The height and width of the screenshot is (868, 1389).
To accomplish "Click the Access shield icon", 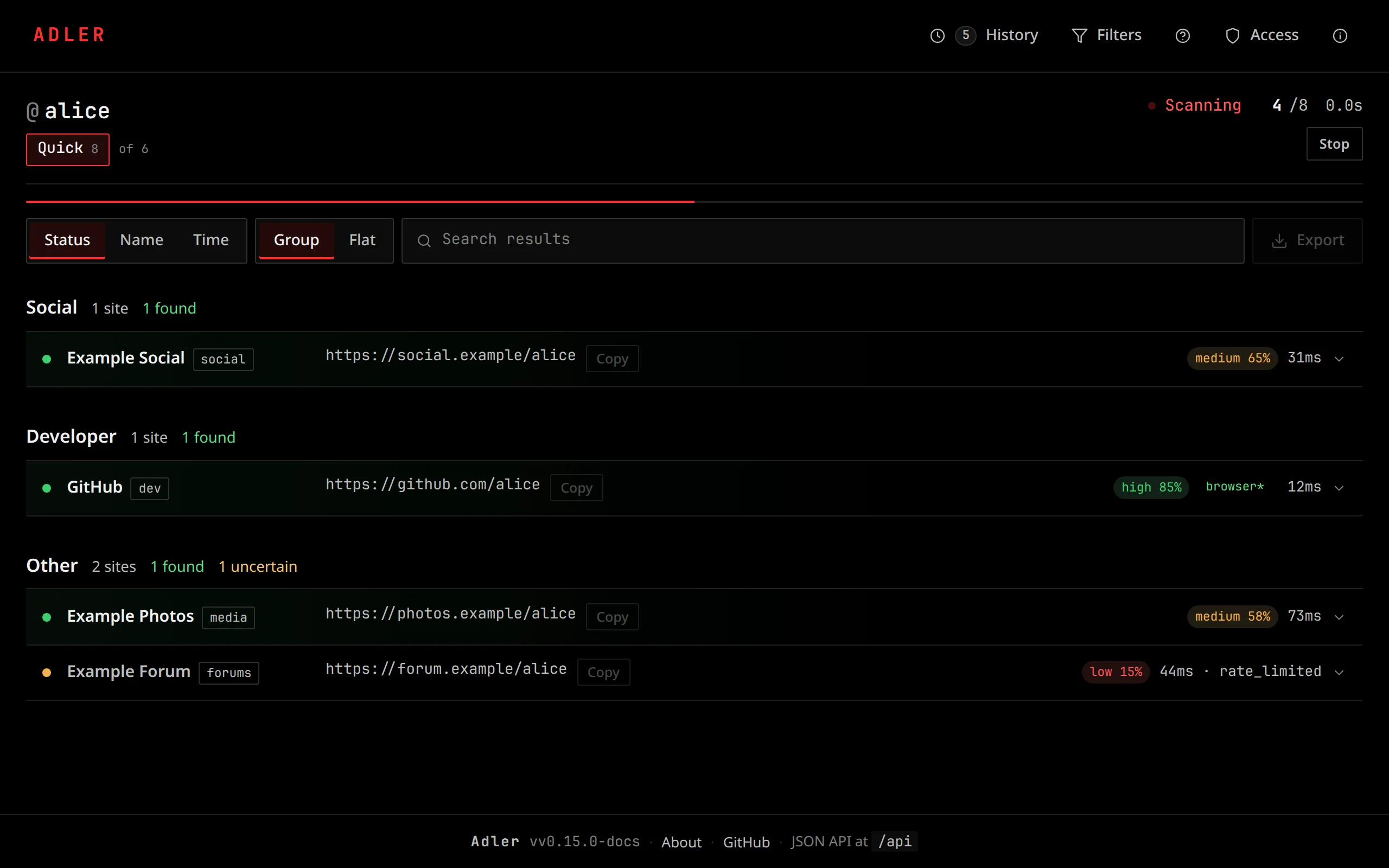I will (x=1232, y=36).
